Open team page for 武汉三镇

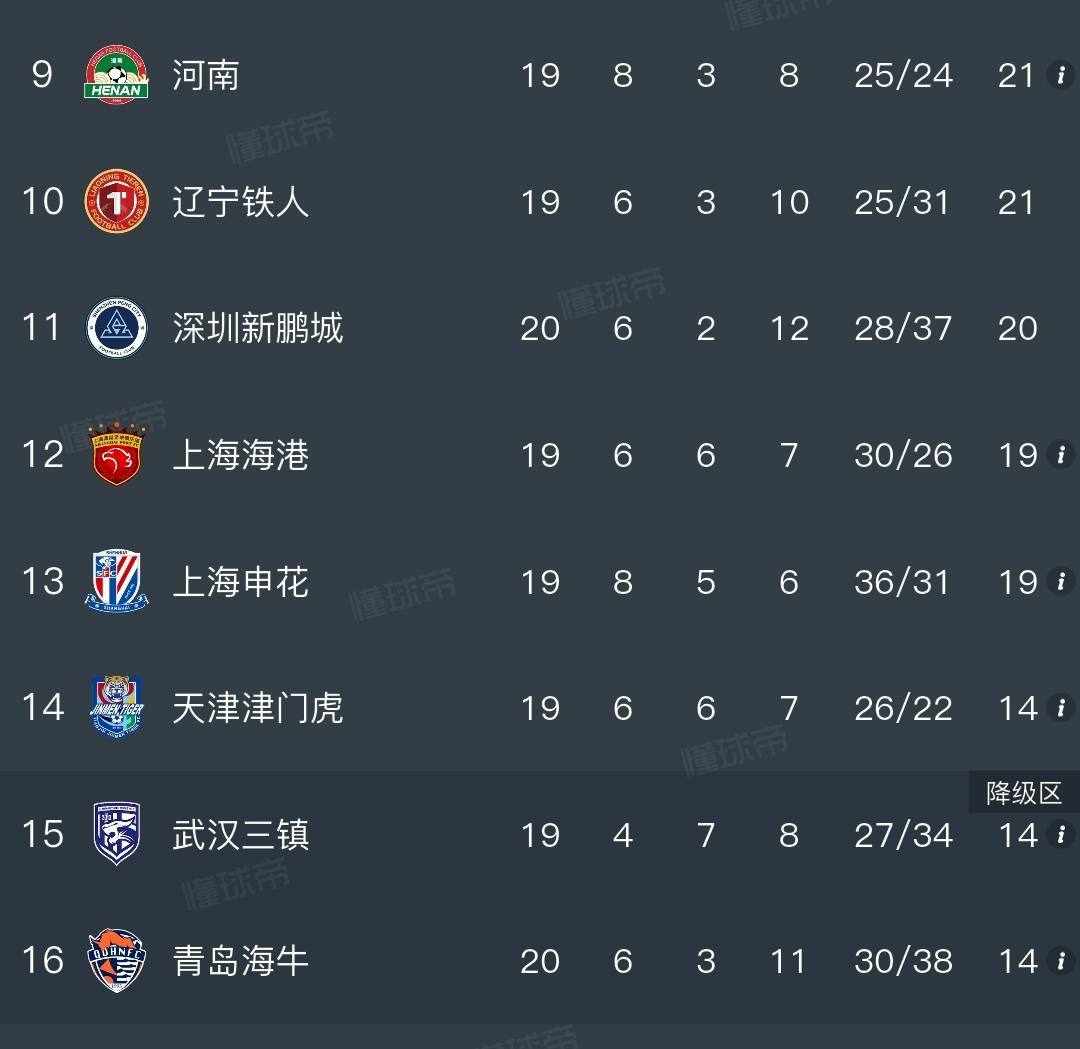[240, 834]
